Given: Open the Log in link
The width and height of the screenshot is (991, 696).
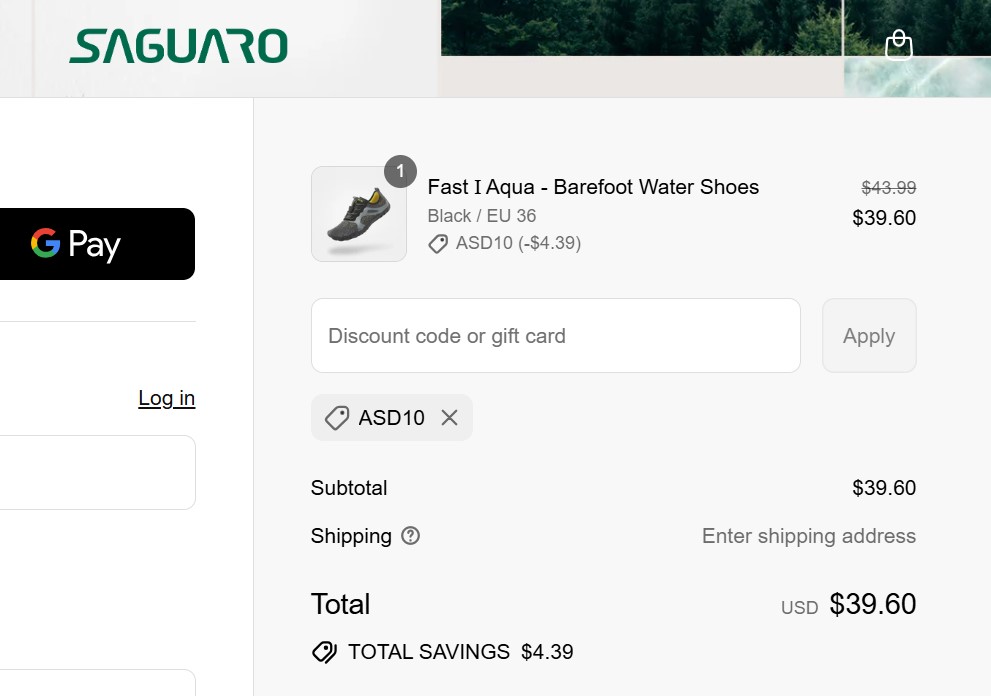Looking at the screenshot, I should pyautogui.click(x=166, y=398).
